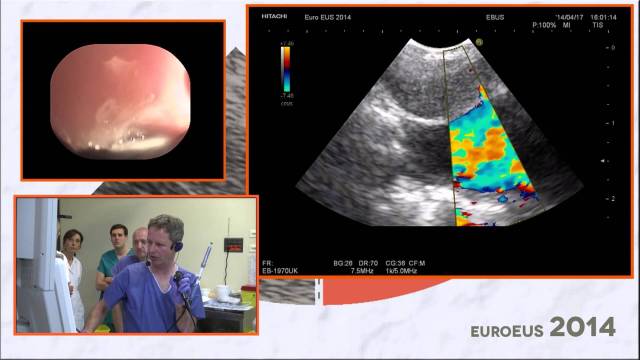
Task: Click the 16:01:14 time stamp
Action: click(x=603, y=18)
